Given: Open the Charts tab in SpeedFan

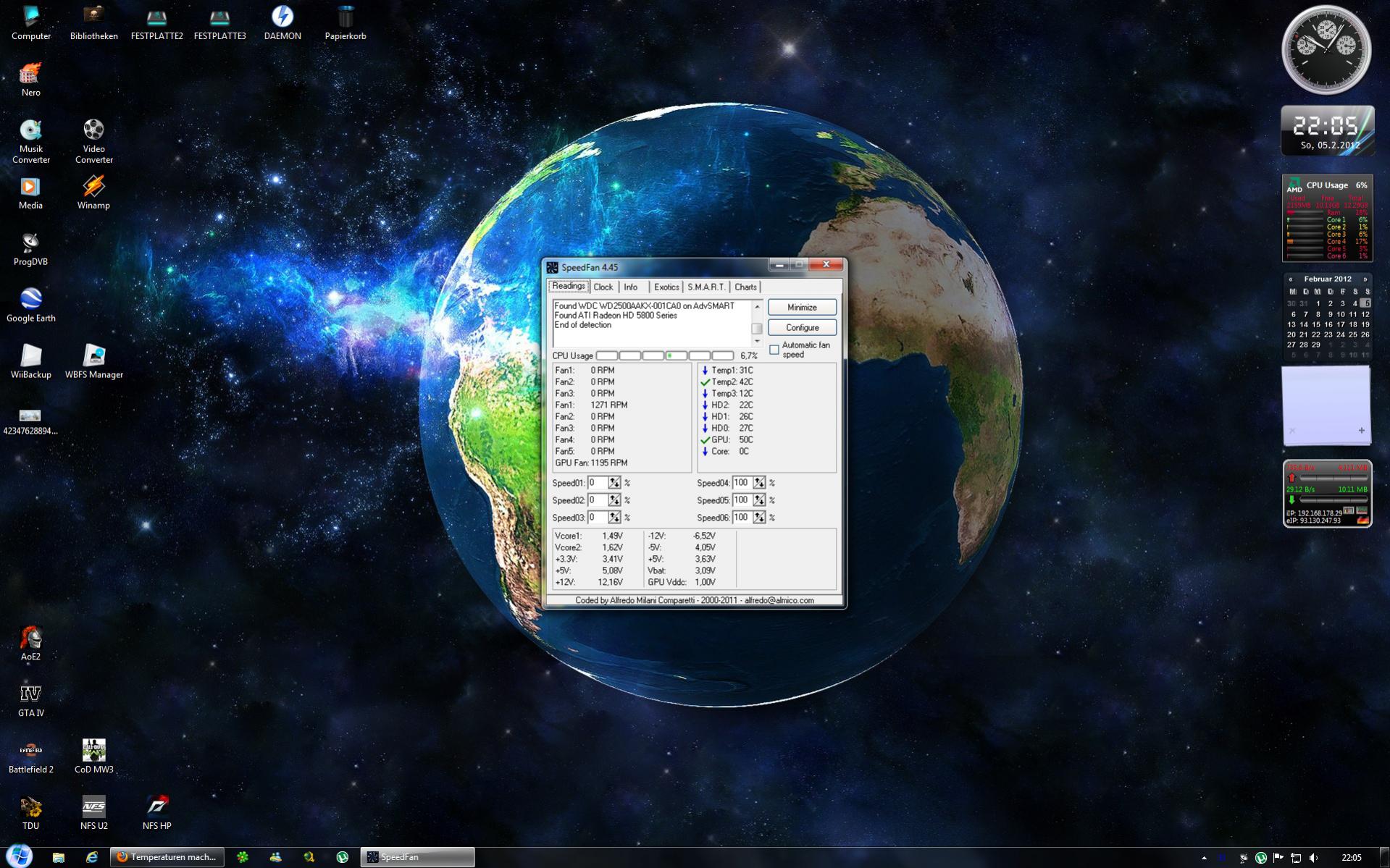Looking at the screenshot, I should click(x=745, y=287).
